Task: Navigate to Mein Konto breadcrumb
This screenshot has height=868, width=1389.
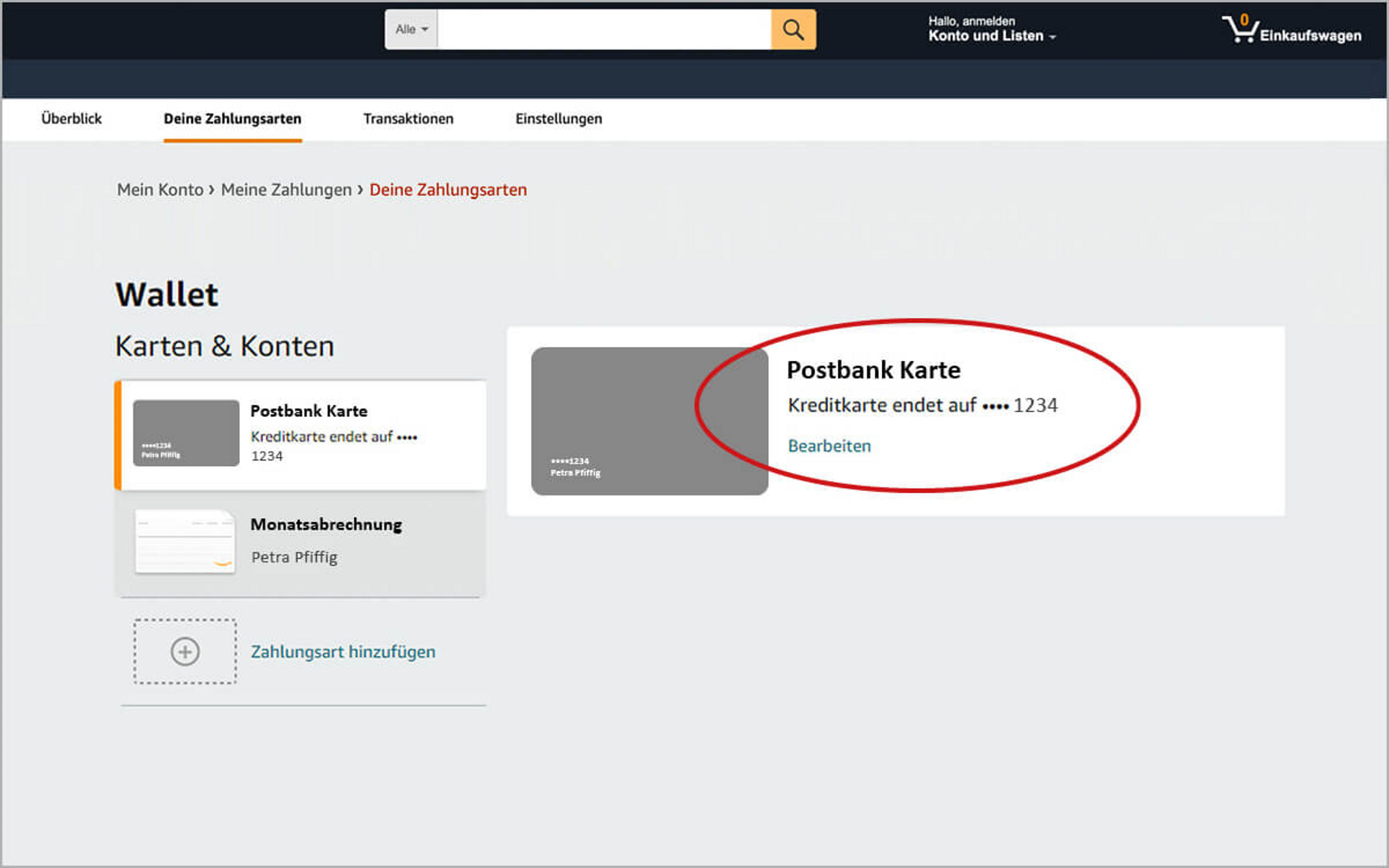Action: click(x=160, y=190)
